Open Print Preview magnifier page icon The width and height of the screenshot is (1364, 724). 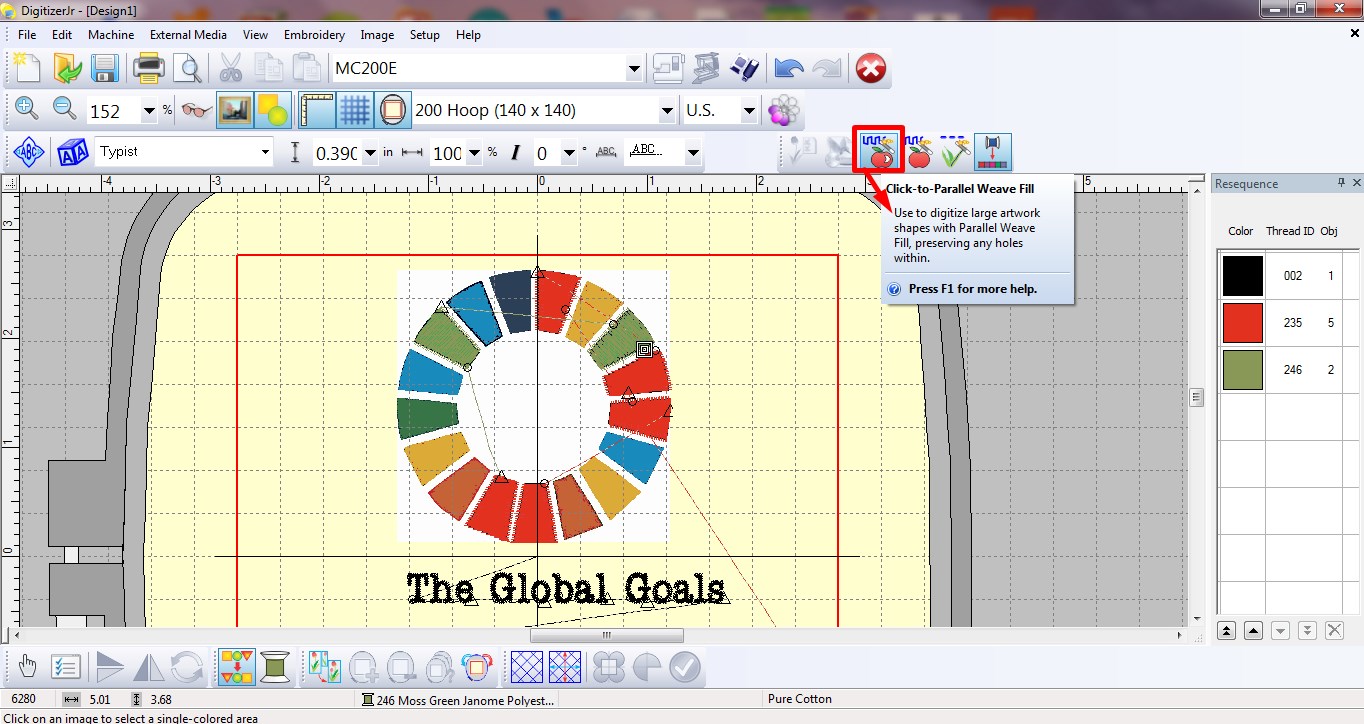[187, 68]
